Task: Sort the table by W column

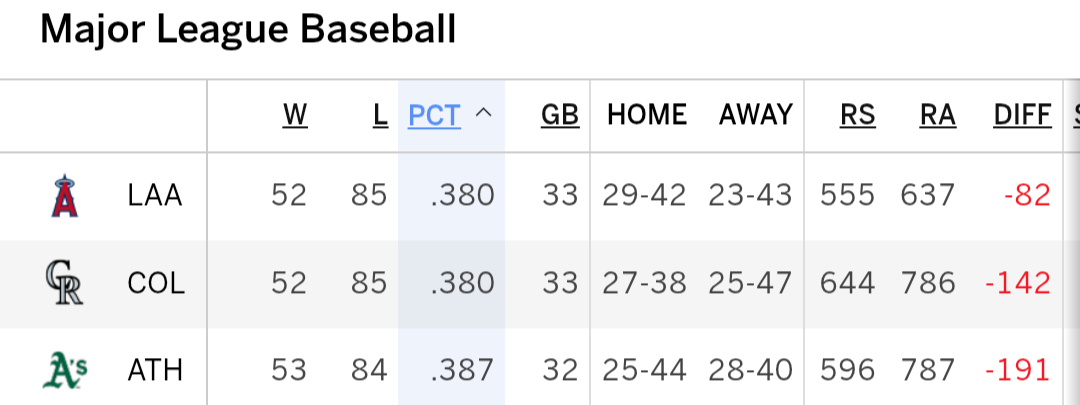Action: (x=295, y=115)
